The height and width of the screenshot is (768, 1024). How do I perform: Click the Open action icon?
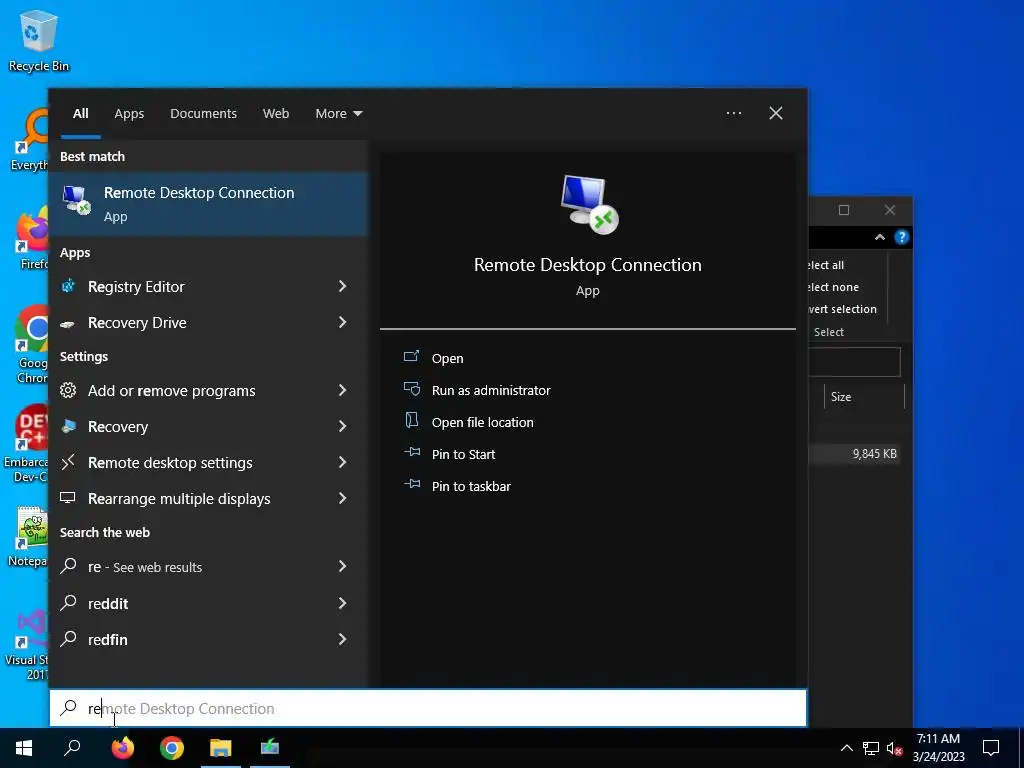click(411, 357)
